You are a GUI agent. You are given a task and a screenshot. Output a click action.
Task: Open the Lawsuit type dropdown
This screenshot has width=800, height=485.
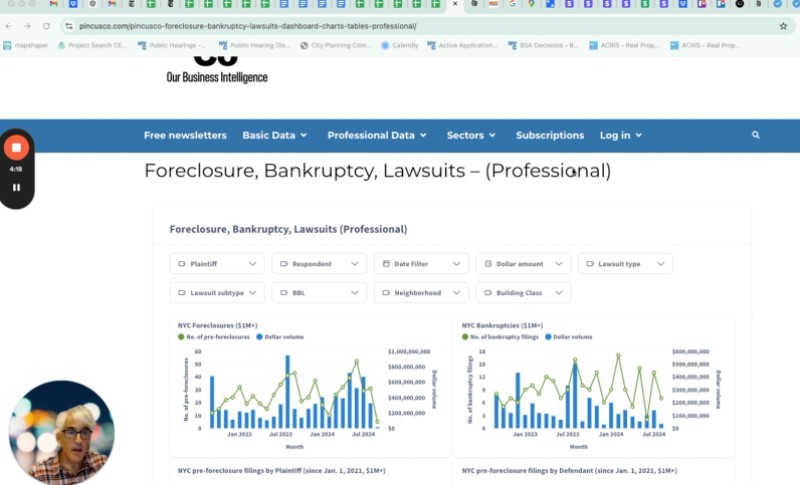[x=625, y=264]
